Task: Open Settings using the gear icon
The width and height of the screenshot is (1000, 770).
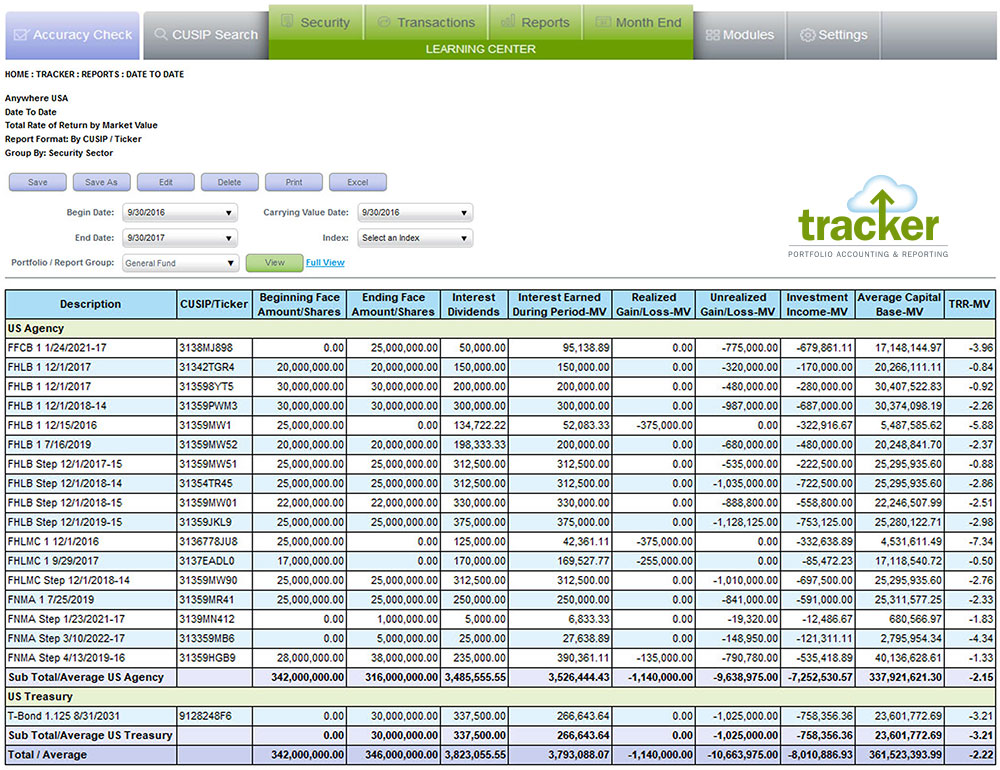Action: (807, 35)
